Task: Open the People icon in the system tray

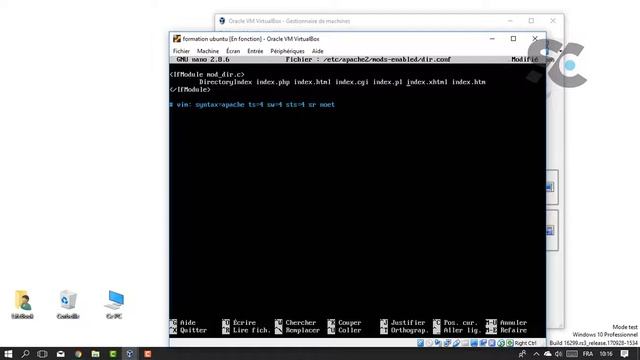Action: [522, 354]
